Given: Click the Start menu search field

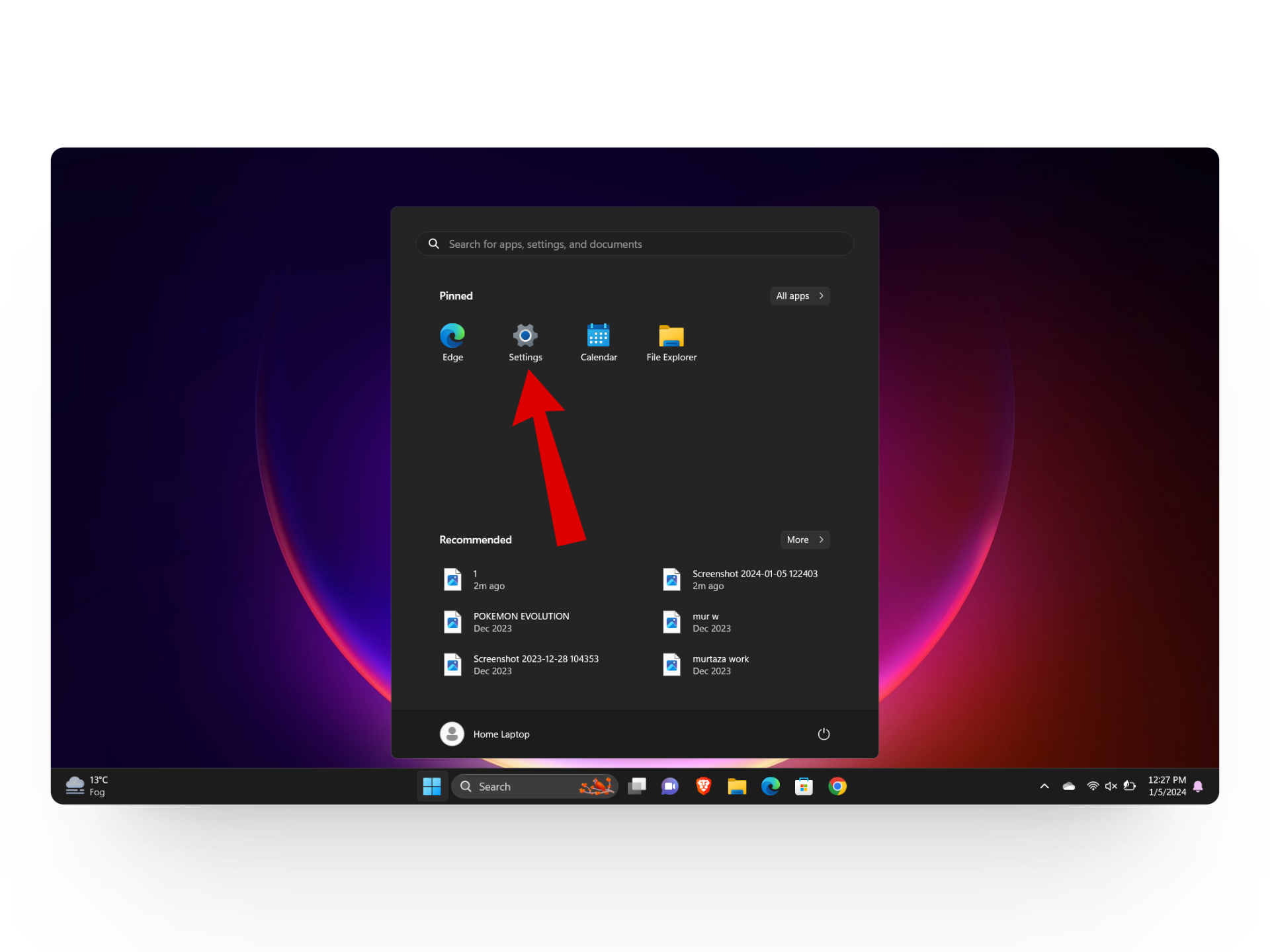Looking at the screenshot, I should [x=635, y=244].
